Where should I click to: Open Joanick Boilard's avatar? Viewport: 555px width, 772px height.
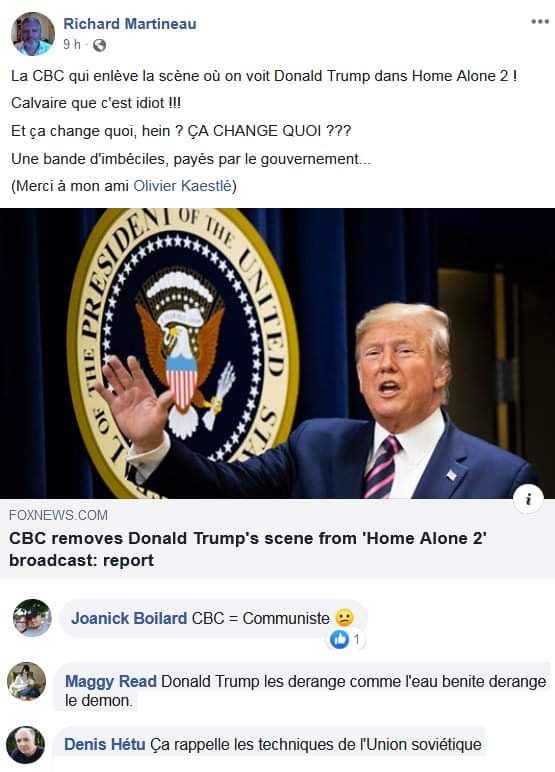point(32,618)
